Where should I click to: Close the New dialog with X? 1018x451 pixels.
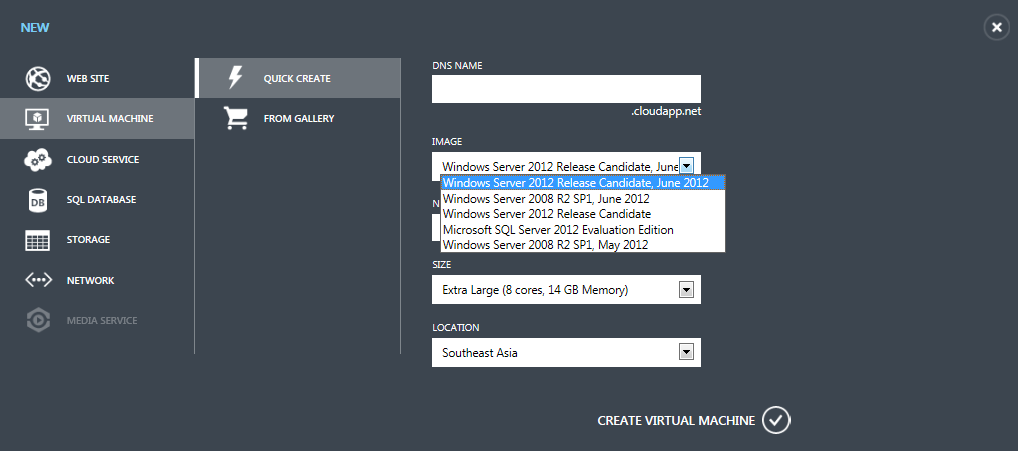[997, 27]
